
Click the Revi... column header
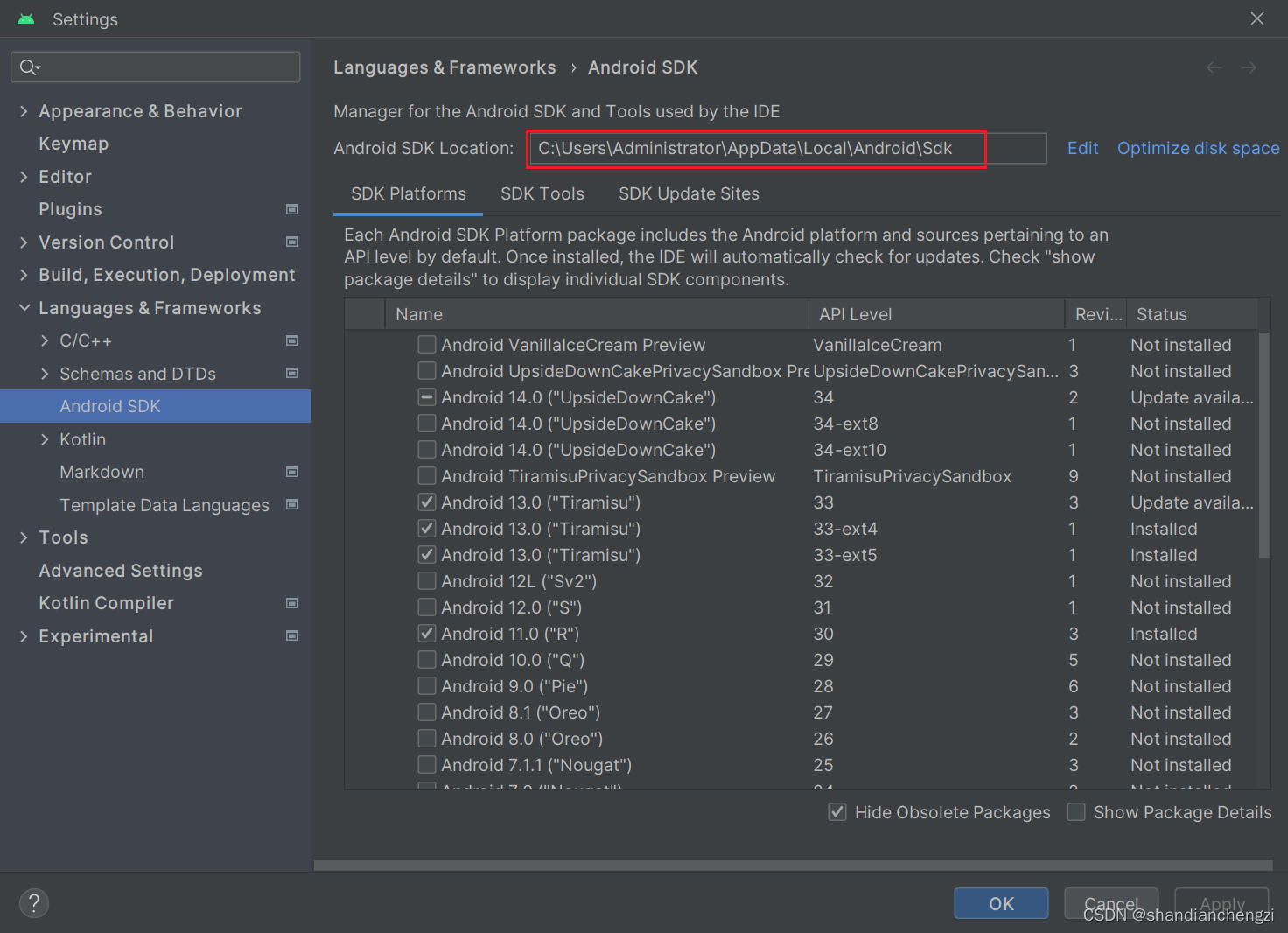tap(1095, 314)
